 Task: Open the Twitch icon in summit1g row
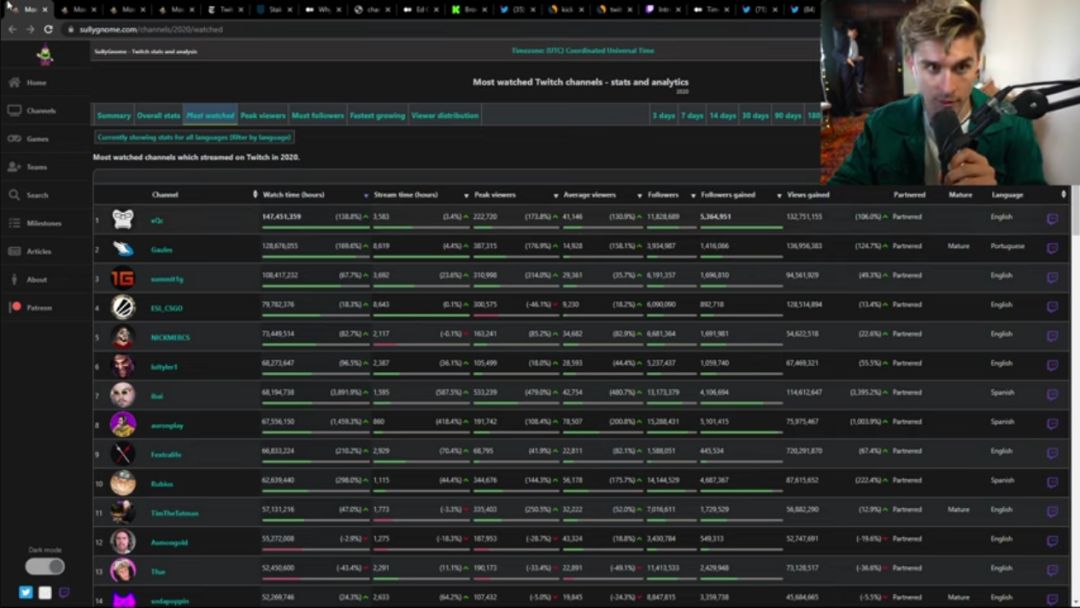[1052, 277]
